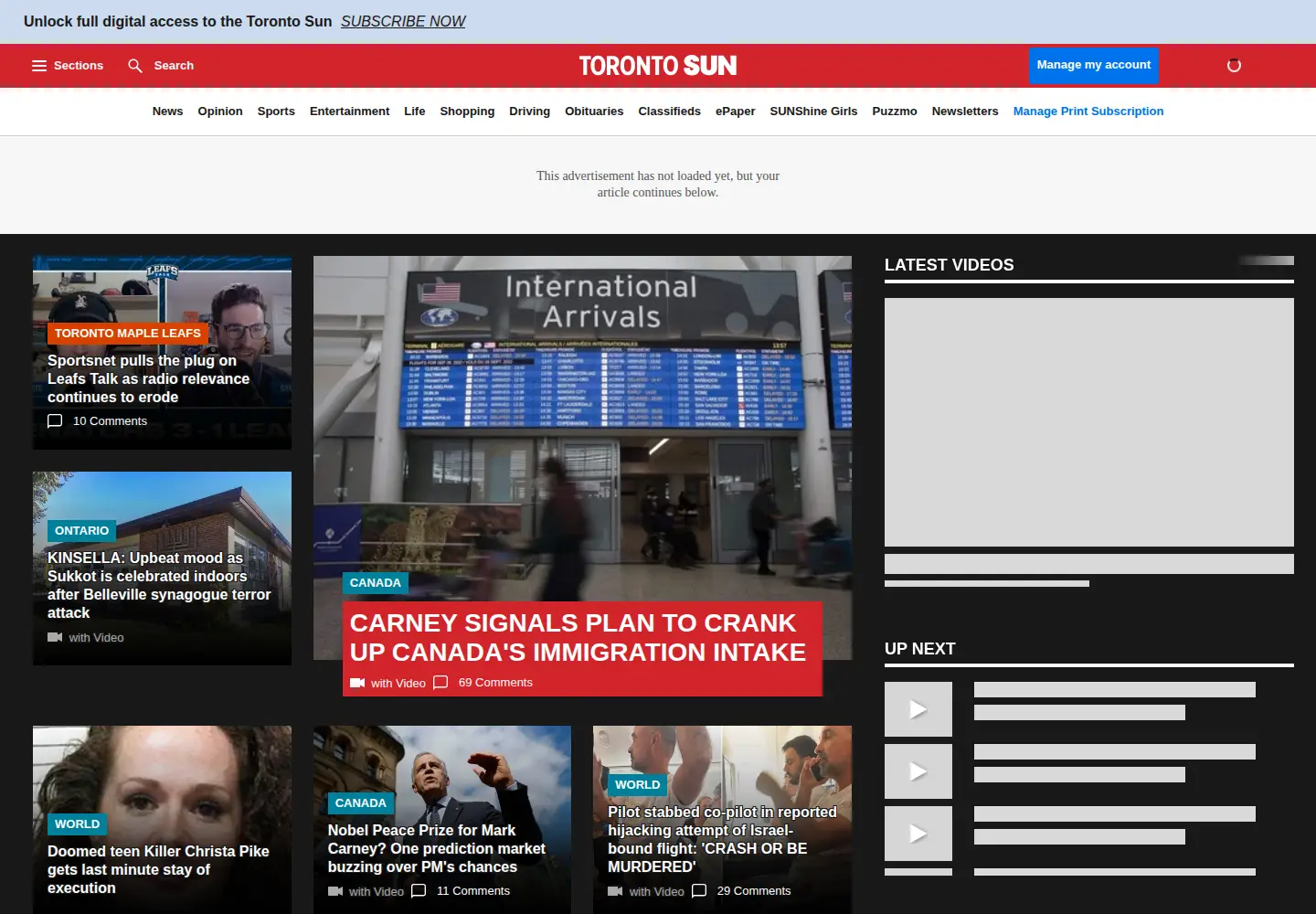
Task: Open the Newsletters page
Action: (x=965, y=112)
